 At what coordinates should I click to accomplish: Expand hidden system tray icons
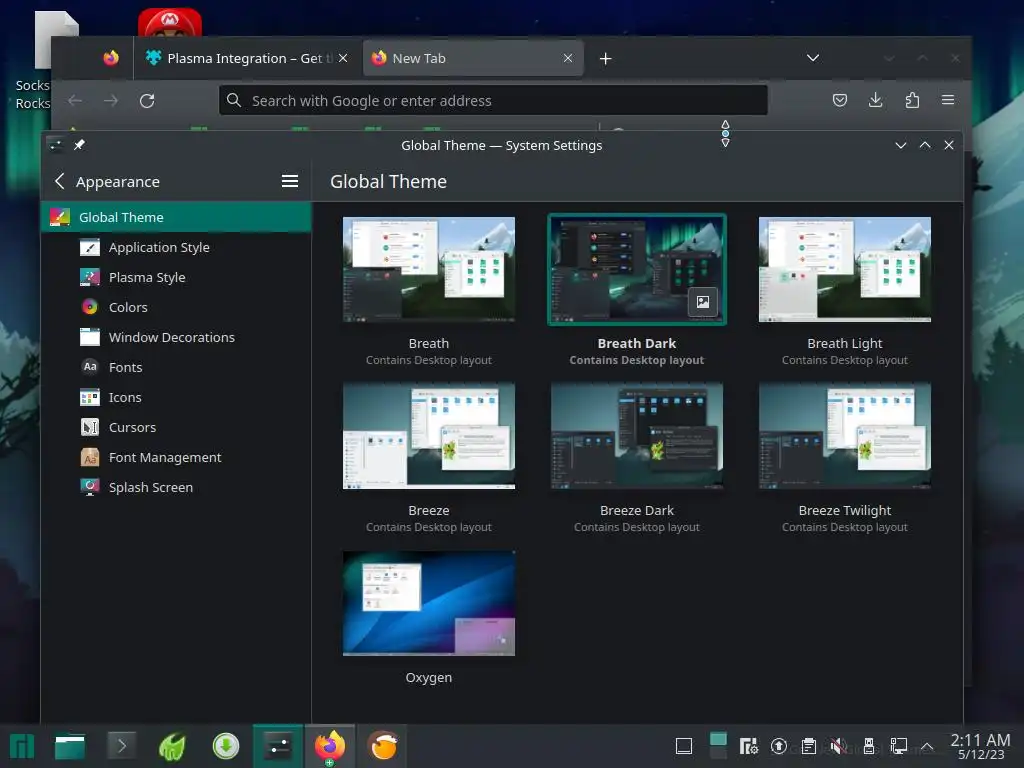coord(927,746)
